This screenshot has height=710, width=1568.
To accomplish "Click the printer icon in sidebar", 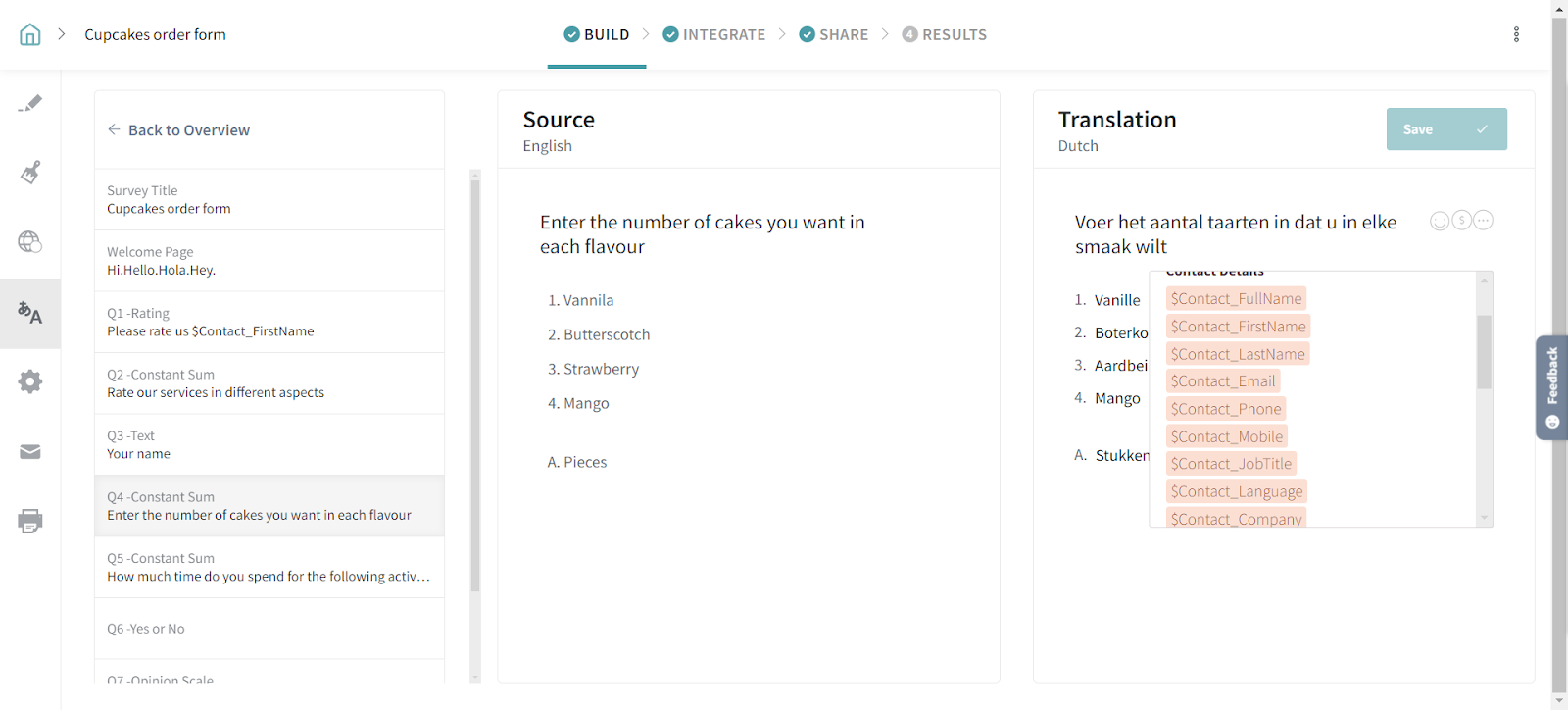I will pos(30,521).
